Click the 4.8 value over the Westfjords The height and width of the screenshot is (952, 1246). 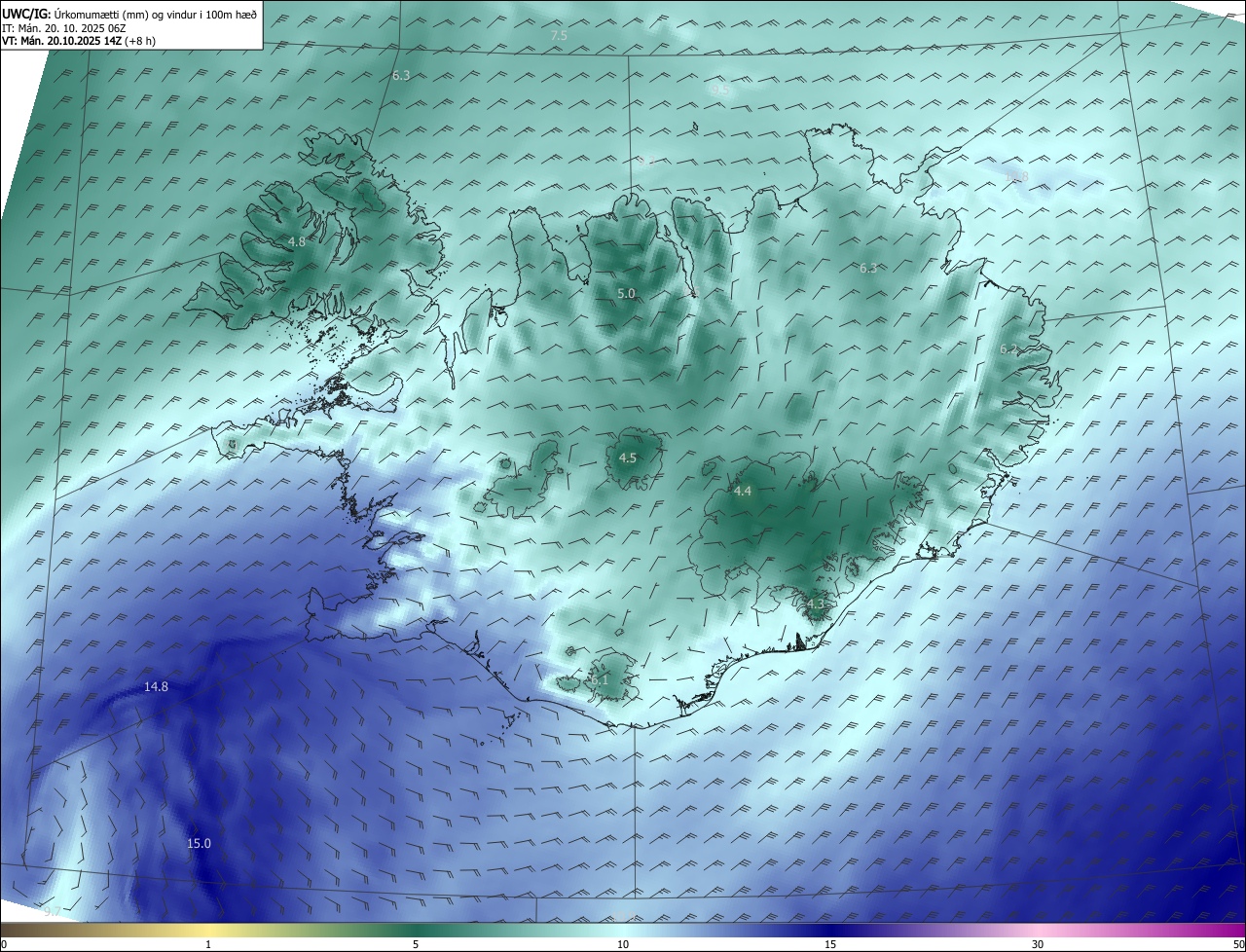coord(297,242)
